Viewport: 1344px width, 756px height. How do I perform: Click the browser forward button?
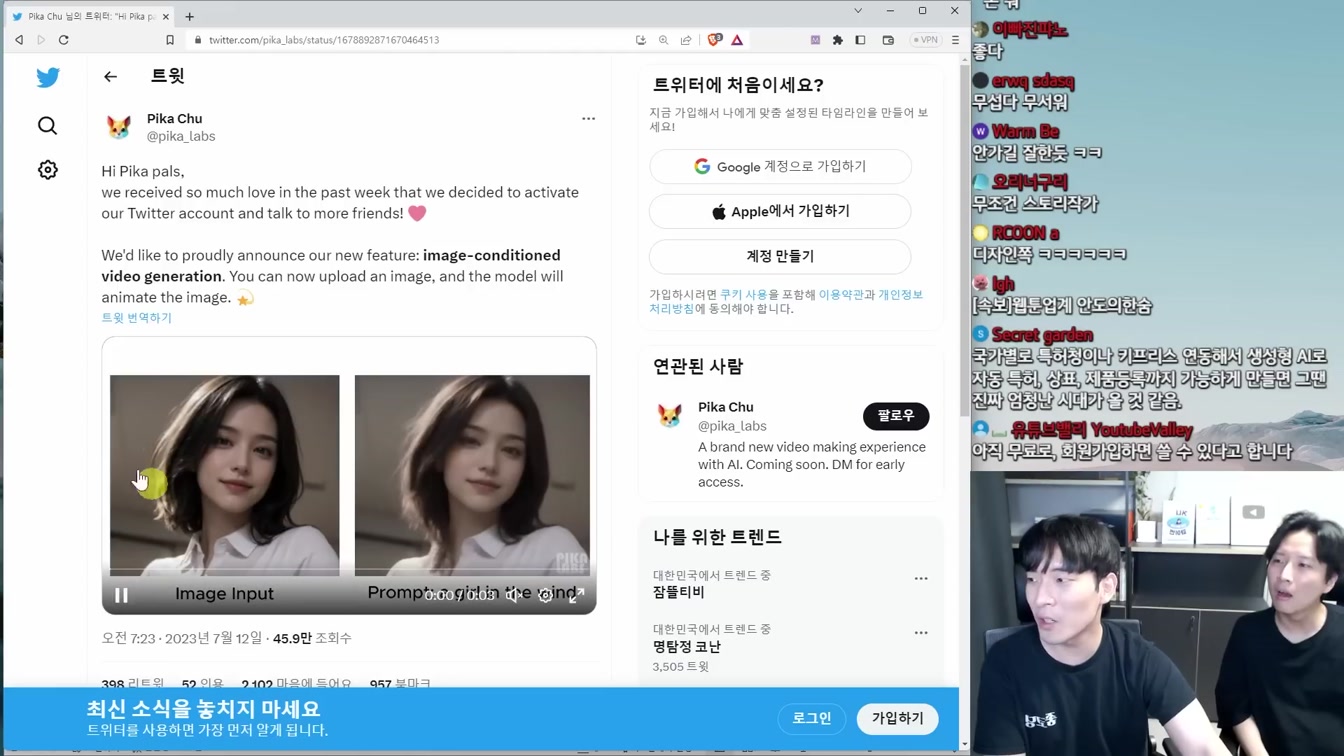(x=41, y=40)
